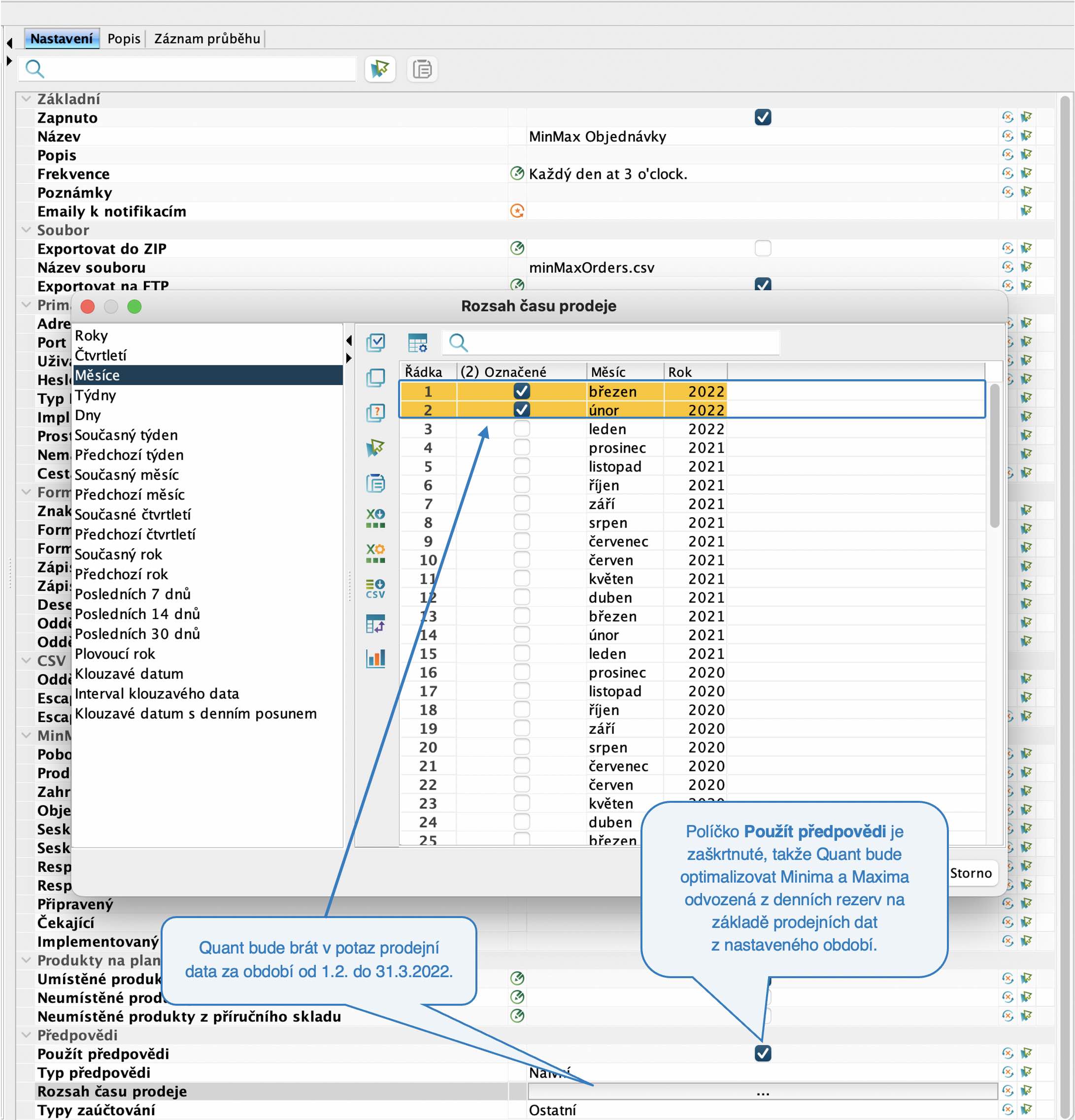Sort by the Rok column header

click(696, 372)
